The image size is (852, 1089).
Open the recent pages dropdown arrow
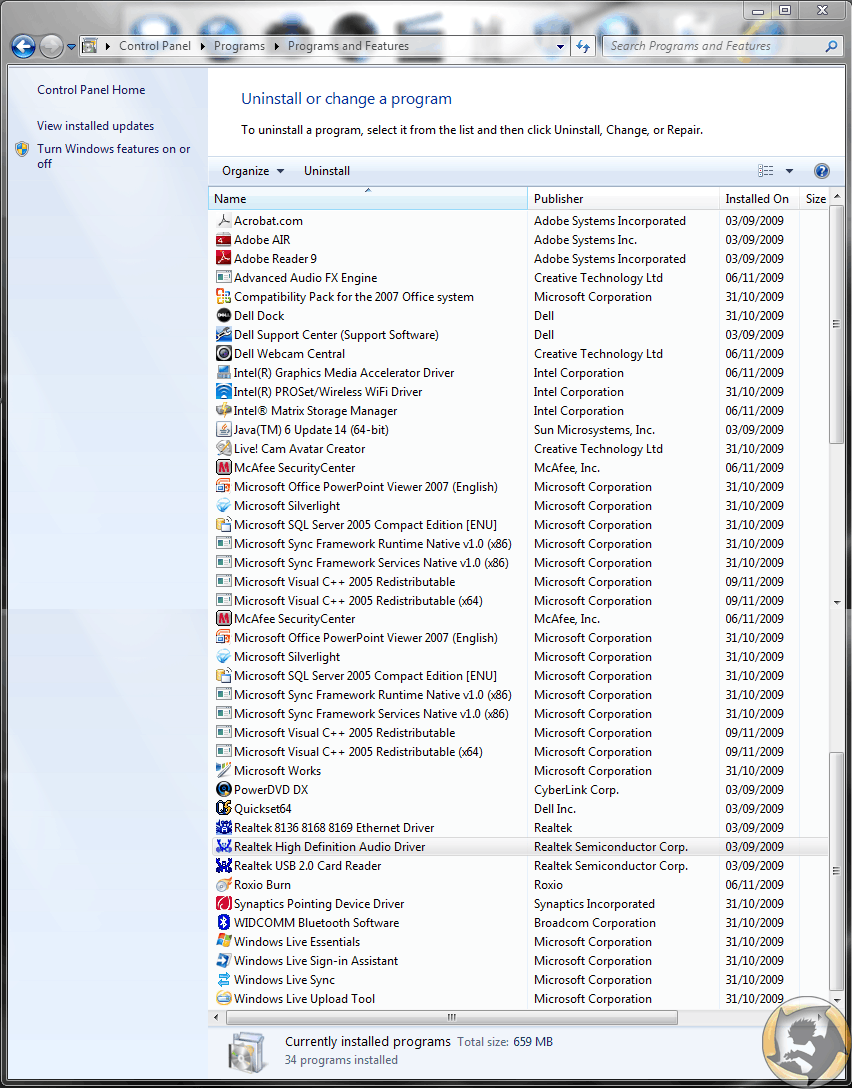(71, 47)
